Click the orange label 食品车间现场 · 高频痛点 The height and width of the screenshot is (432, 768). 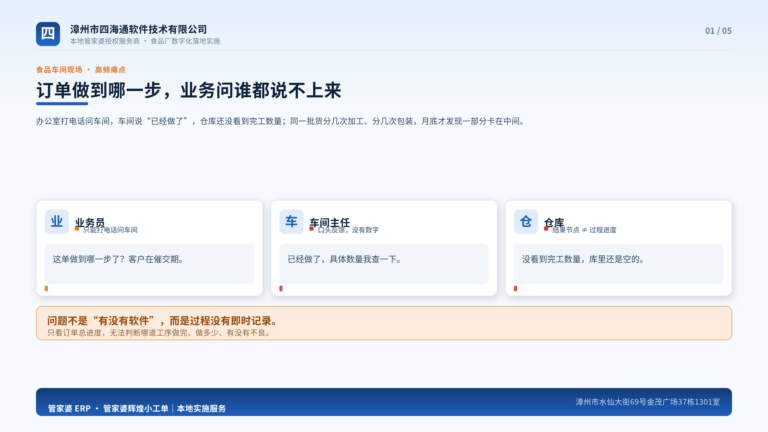point(81,70)
